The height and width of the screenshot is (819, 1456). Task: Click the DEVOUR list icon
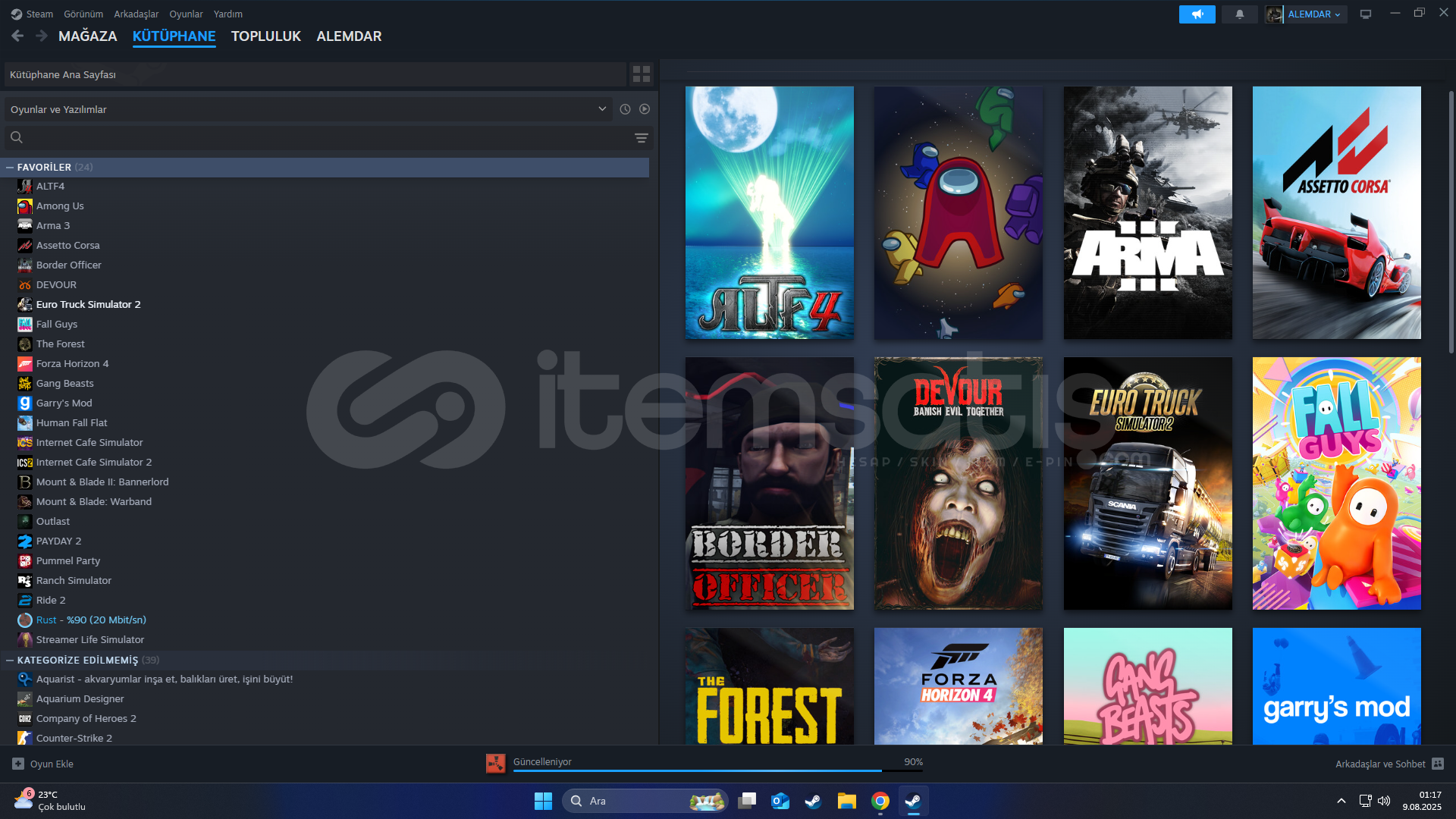pyautogui.click(x=25, y=285)
